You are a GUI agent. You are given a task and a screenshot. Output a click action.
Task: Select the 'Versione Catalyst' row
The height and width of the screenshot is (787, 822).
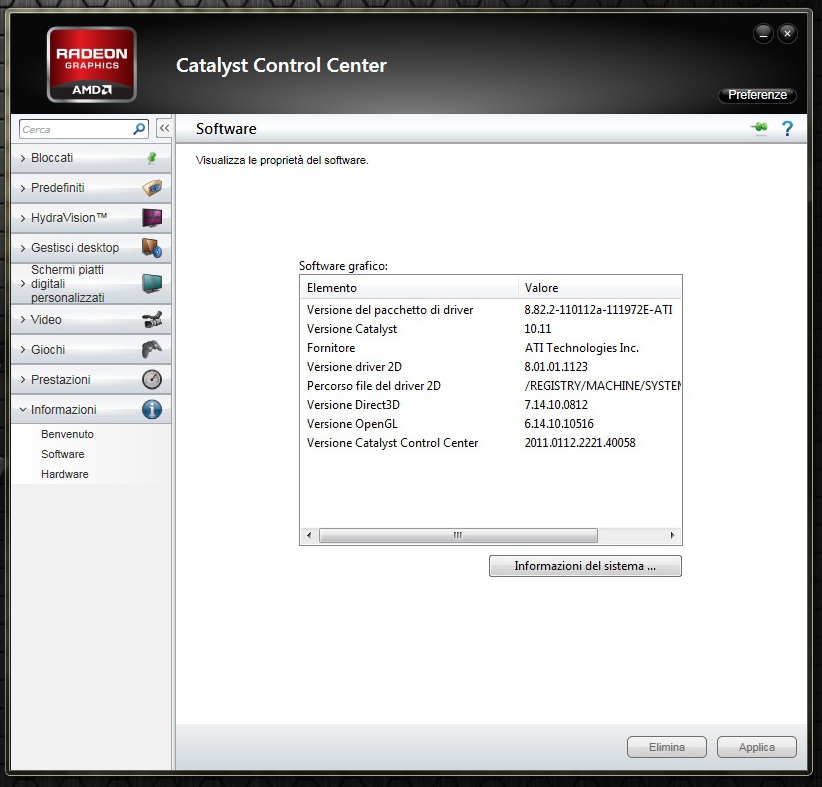[491, 329]
